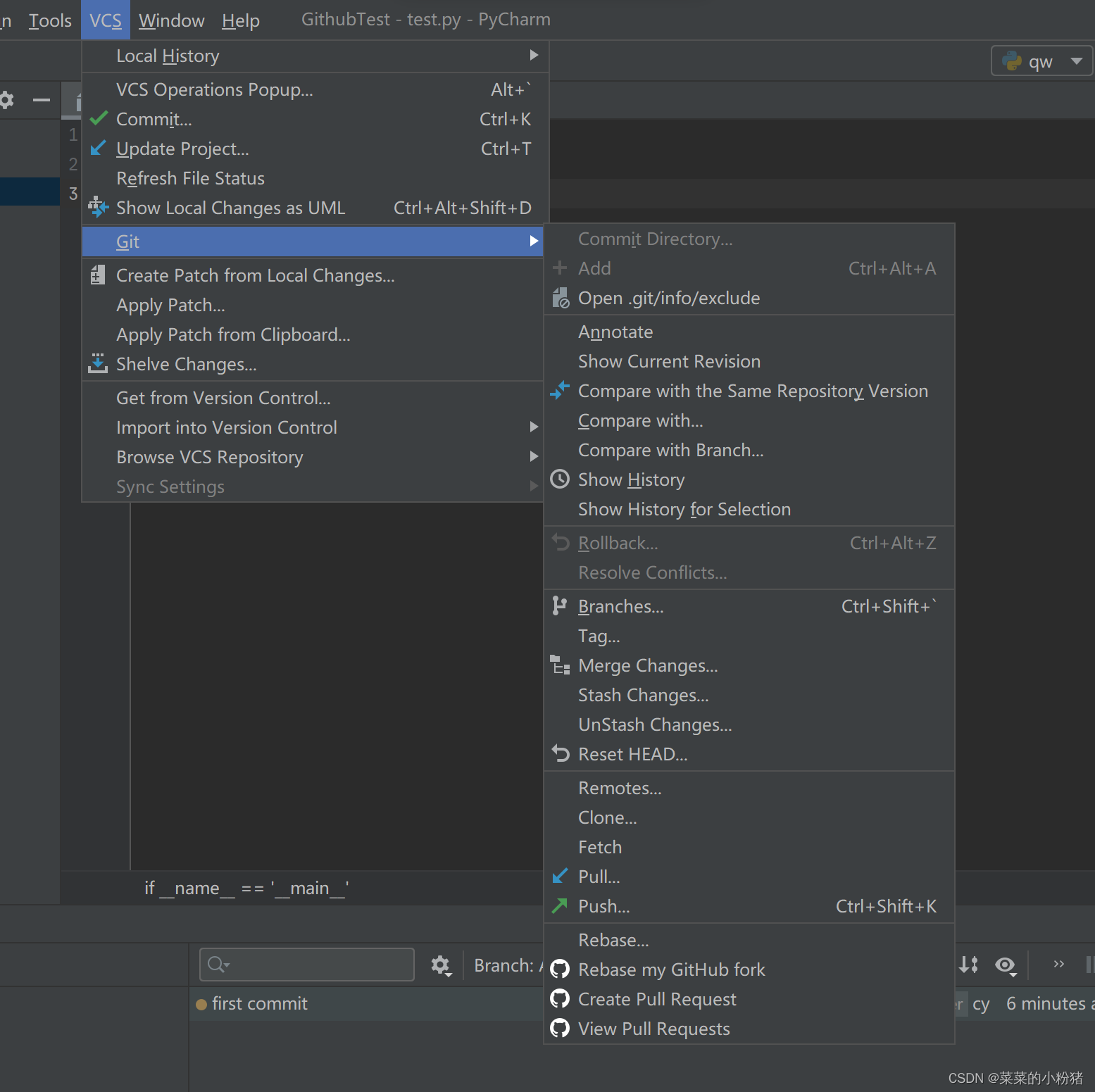Open the Help menu
Image resolution: width=1095 pixels, height=1092 pixels.
tap(241, 20)
